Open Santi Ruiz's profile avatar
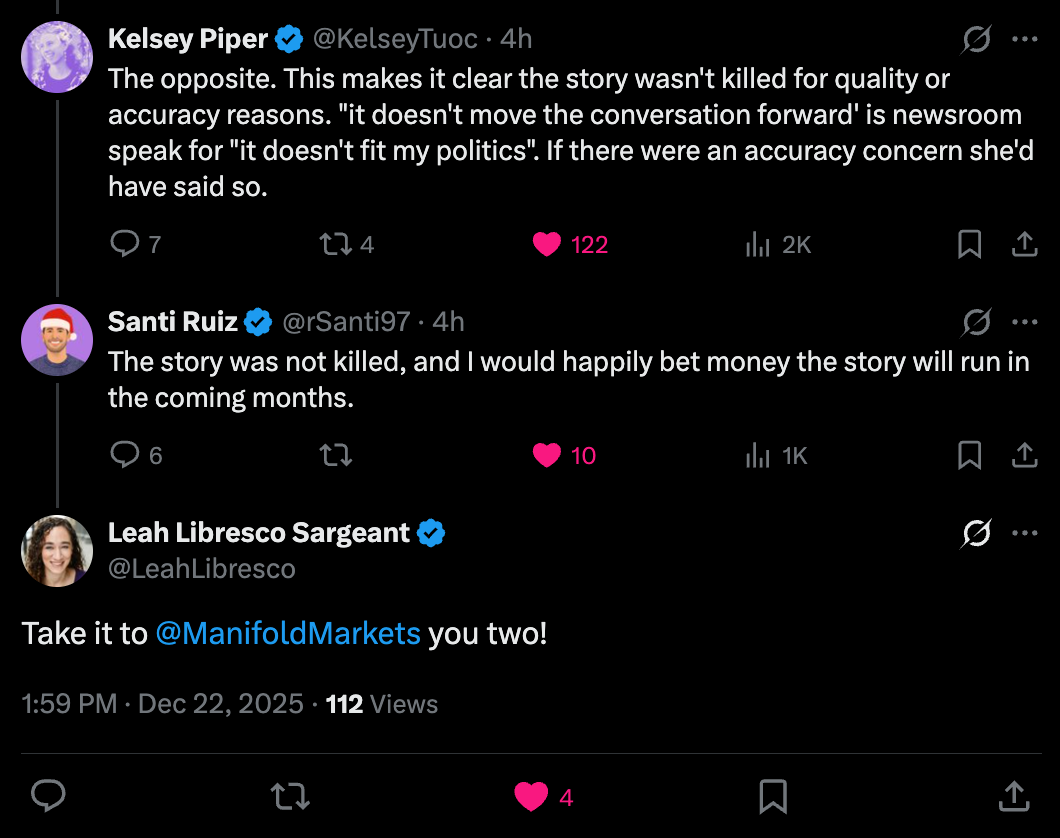 click(x=57, y=340)
